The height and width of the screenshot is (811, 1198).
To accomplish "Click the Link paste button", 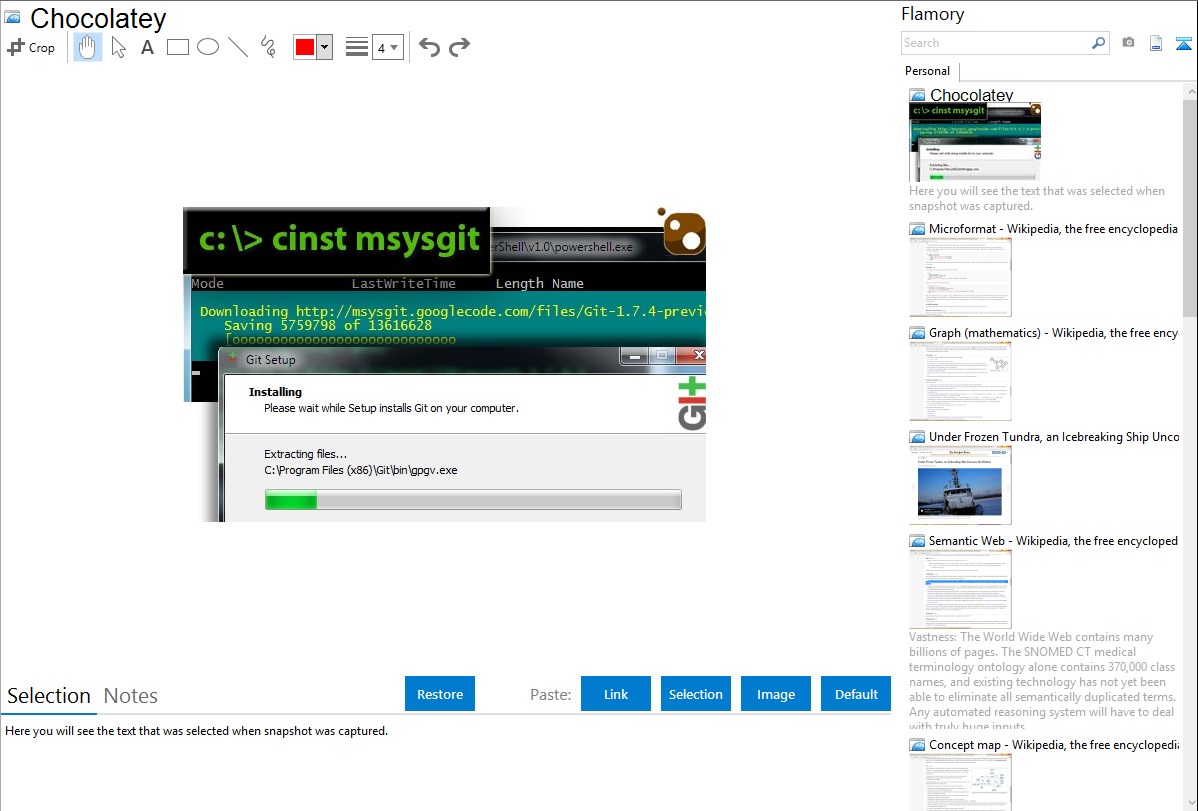I will click(x=616, y=694).
